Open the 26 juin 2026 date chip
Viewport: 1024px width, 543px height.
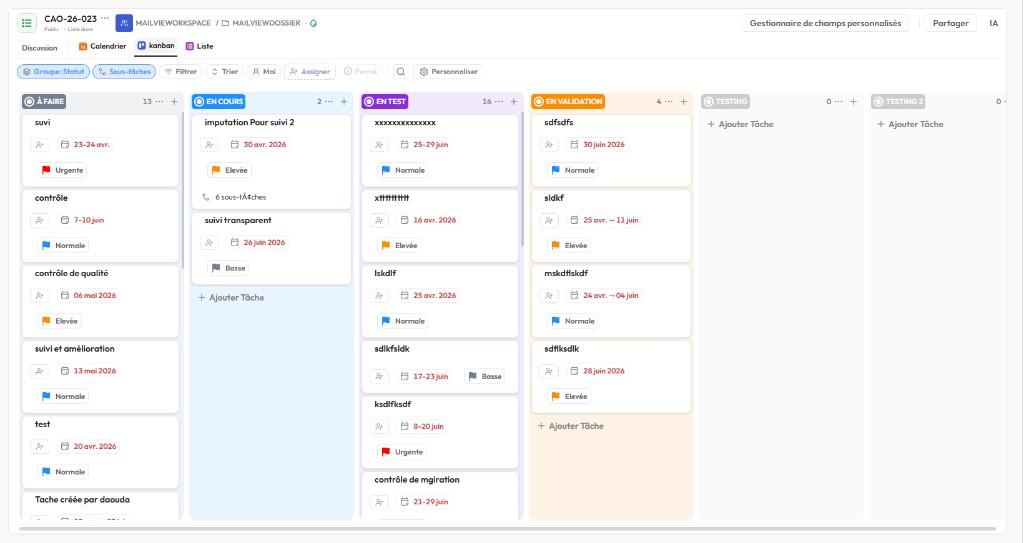(257, 242)
